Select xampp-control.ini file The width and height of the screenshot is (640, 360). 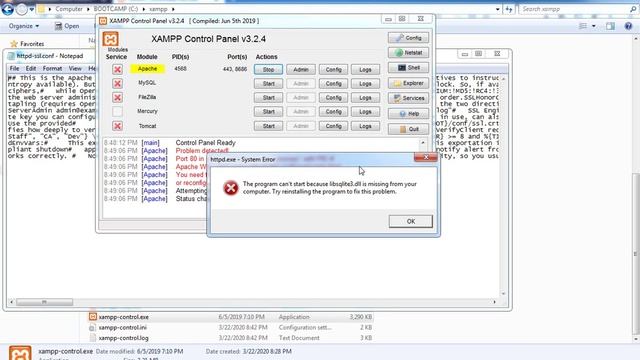[230, 327]
